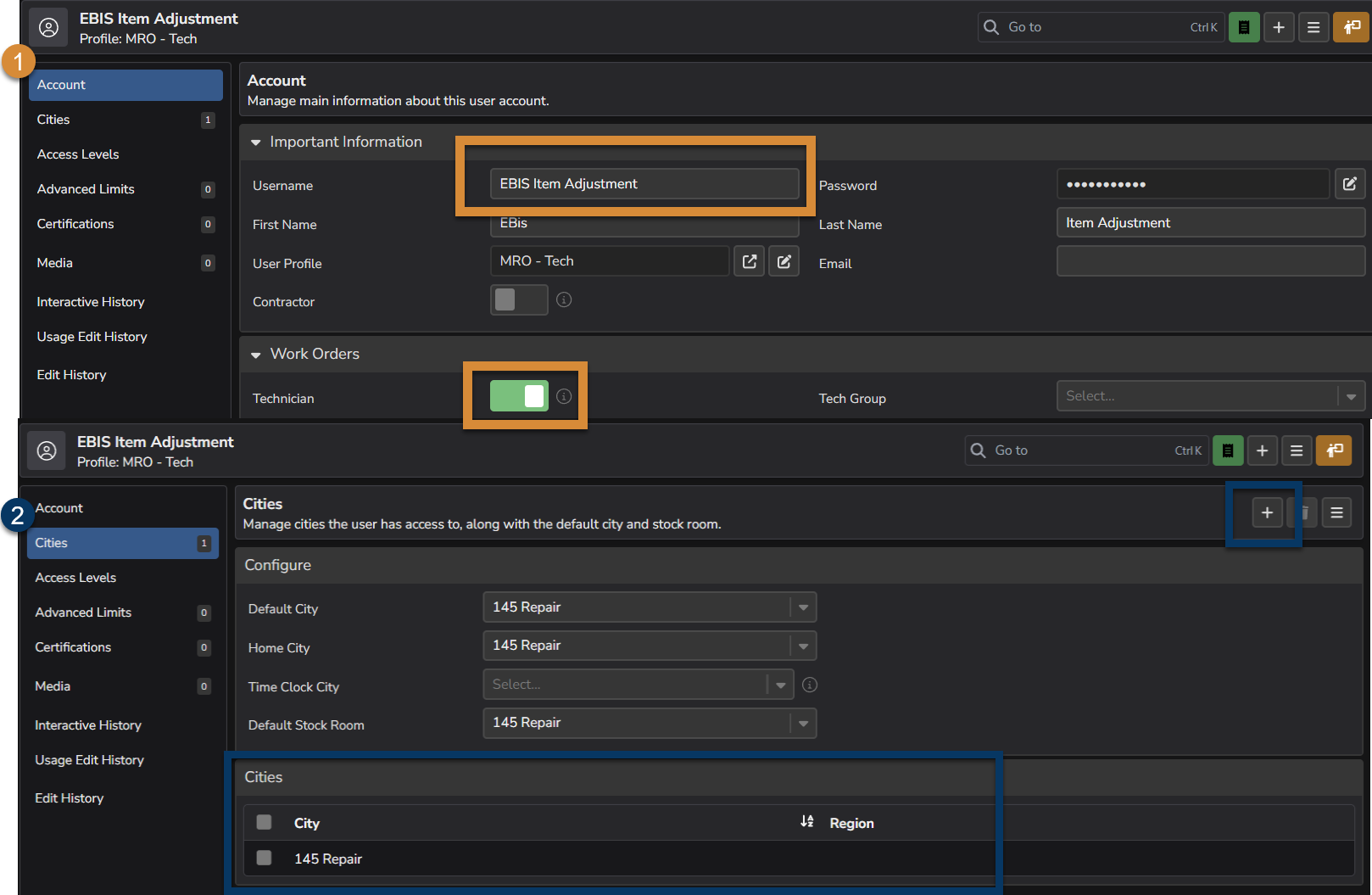Click the Go to search box in top header

tap(1101, 27)
